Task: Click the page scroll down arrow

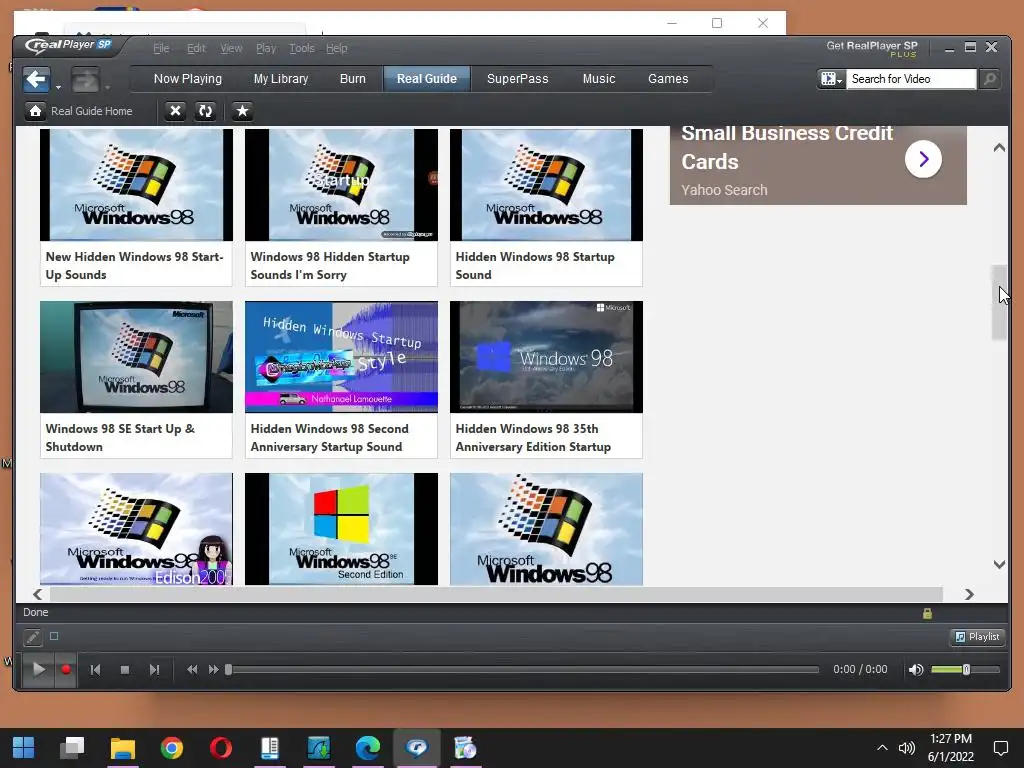Action: (999, 564)
